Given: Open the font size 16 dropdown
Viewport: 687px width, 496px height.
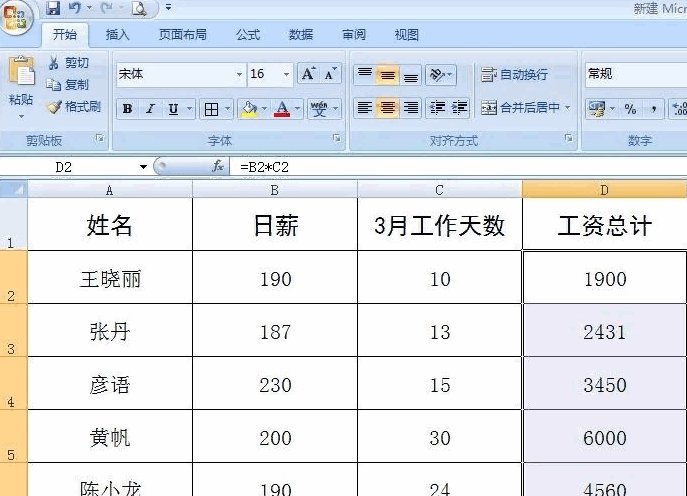Looking at the screenshot, I should 286,74.
